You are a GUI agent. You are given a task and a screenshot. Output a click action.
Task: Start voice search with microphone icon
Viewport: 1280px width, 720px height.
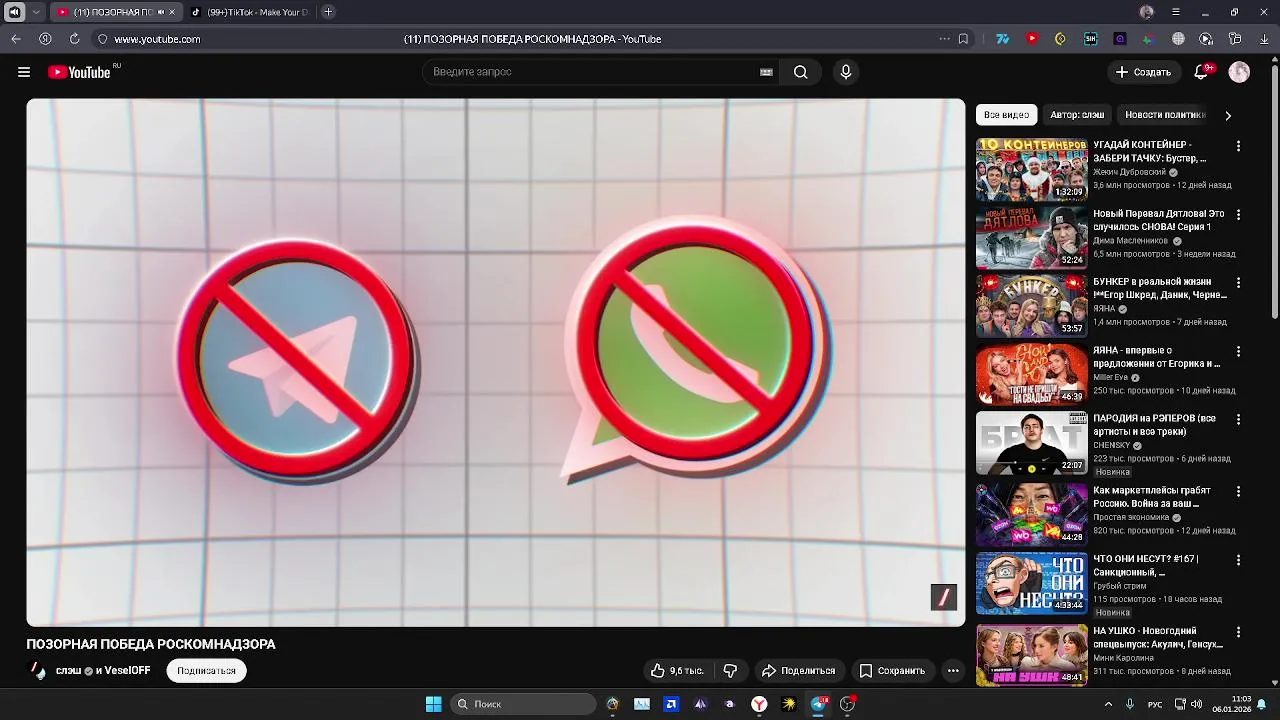tap(846, 72)
